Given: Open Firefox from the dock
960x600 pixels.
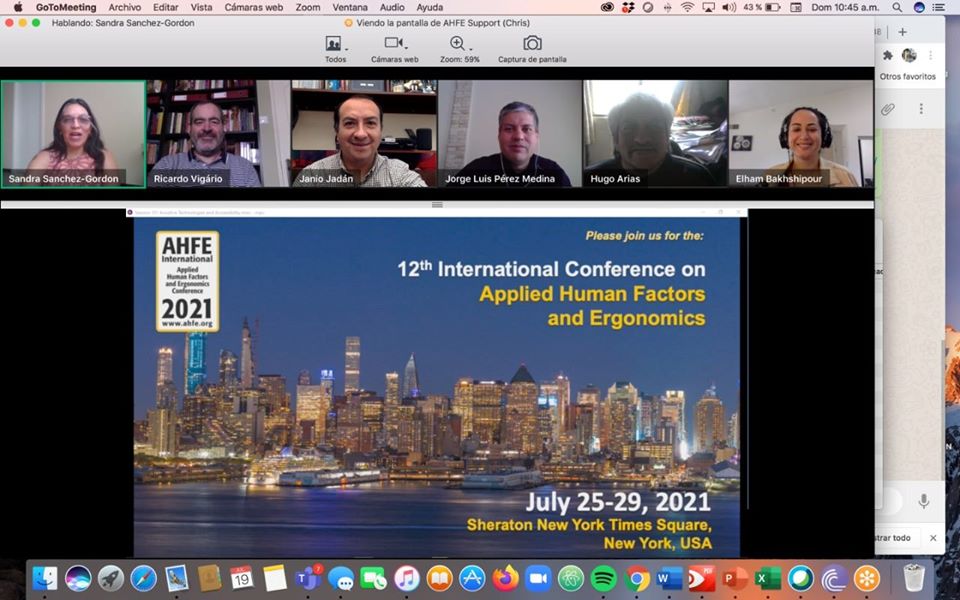Looking at the screenshot, I should (x=506, y=578).
